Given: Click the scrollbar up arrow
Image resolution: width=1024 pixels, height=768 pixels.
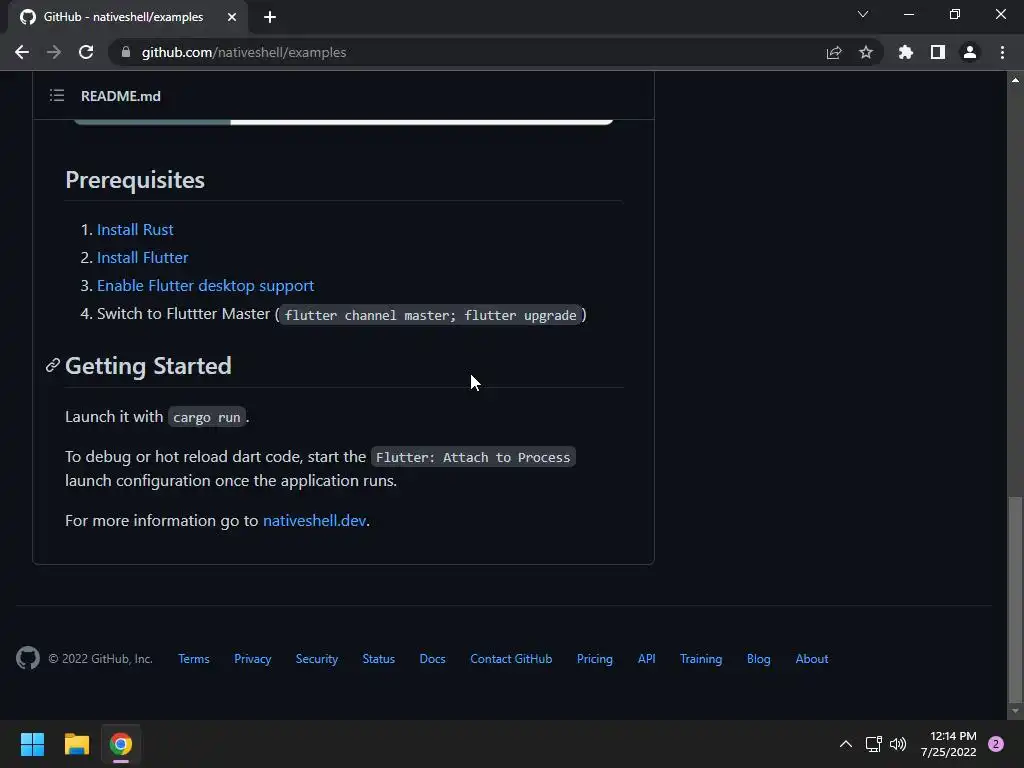Looking at the screenshot, I should [x=1015, y=80].
